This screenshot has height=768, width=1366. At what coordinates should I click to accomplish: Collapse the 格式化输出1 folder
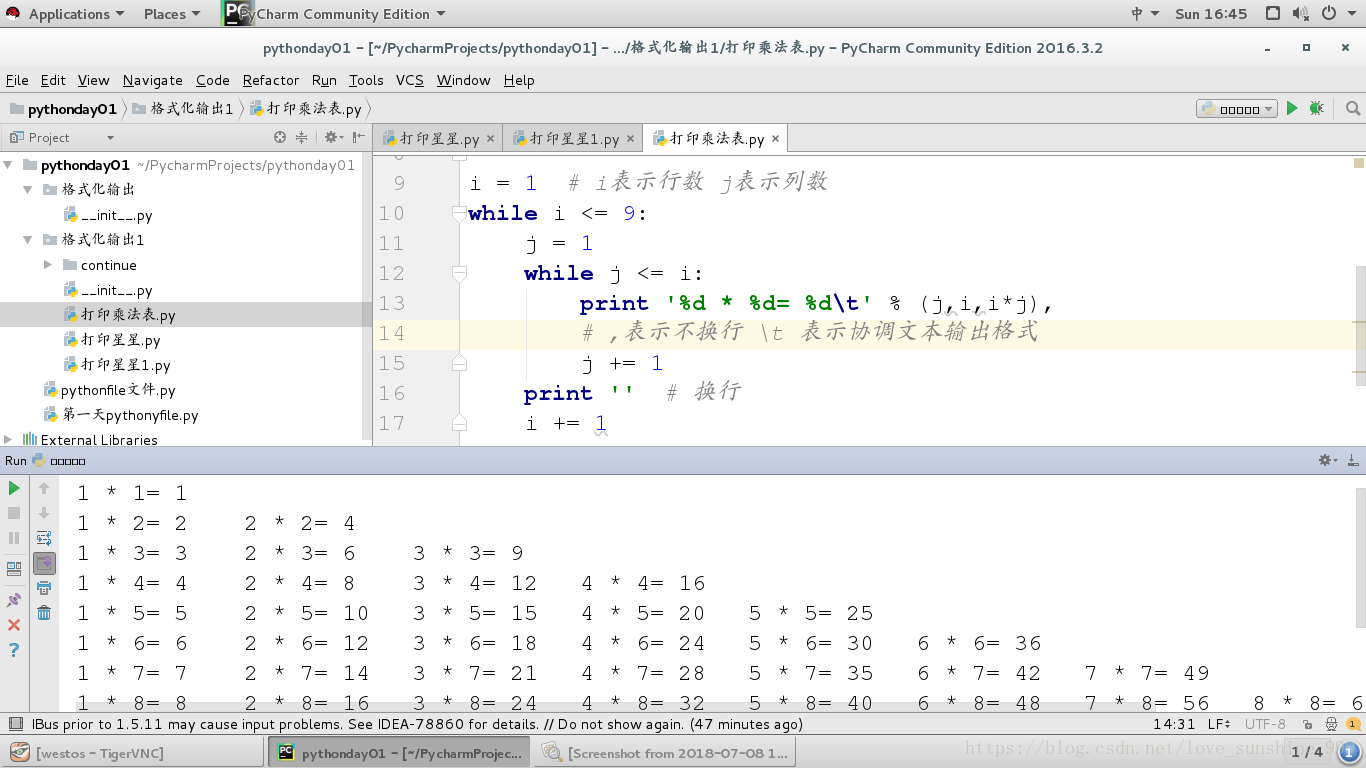[28, 240]
